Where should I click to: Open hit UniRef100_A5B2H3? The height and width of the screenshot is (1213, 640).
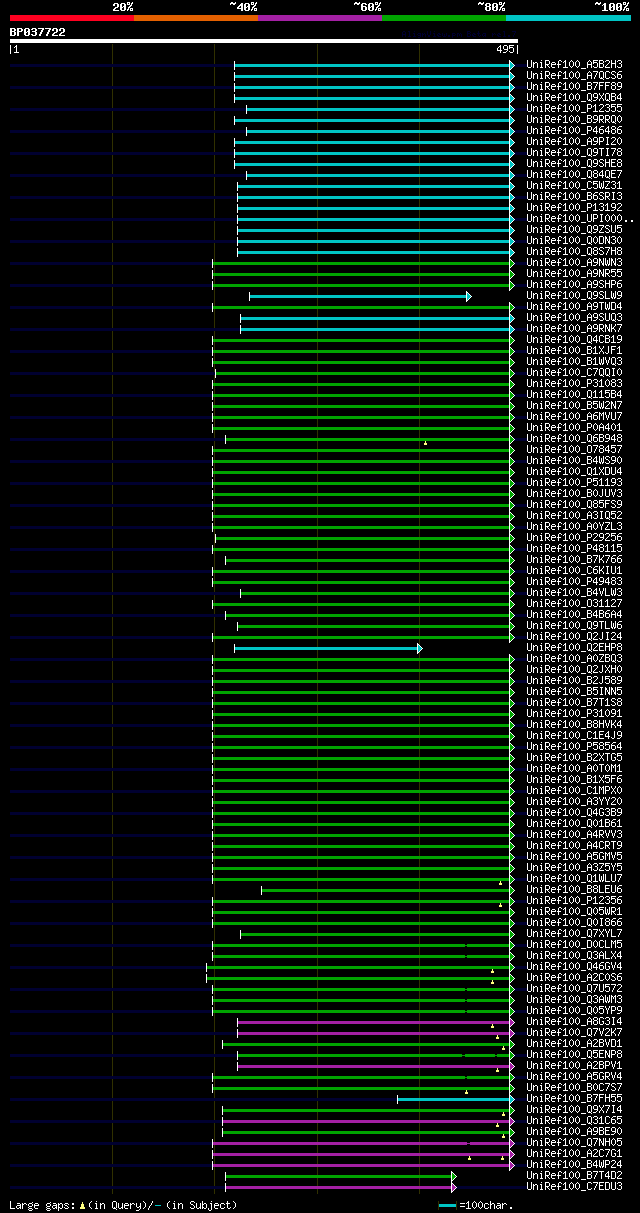tap(574, 64)
